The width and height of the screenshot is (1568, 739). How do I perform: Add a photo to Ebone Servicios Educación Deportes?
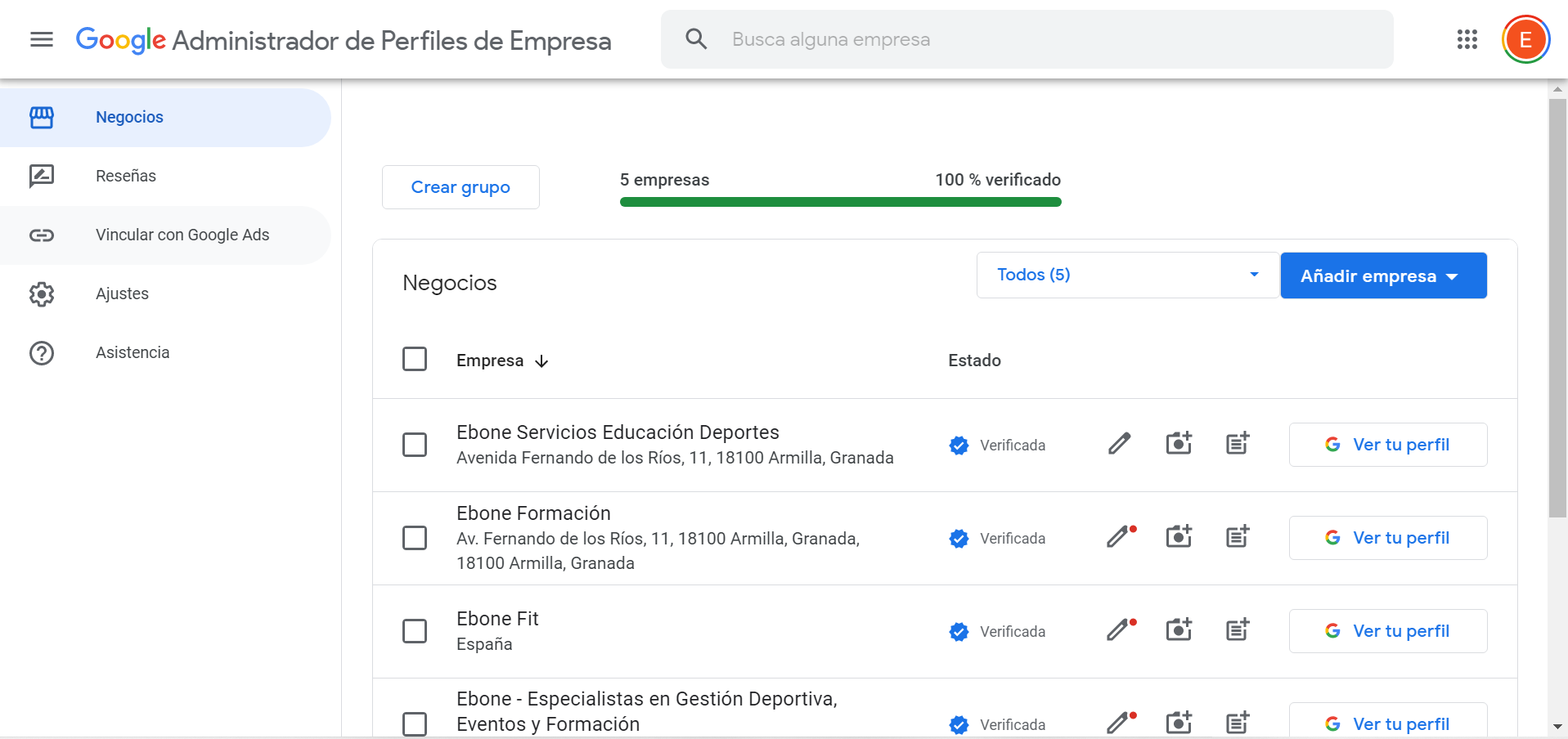click(1178, 443)
